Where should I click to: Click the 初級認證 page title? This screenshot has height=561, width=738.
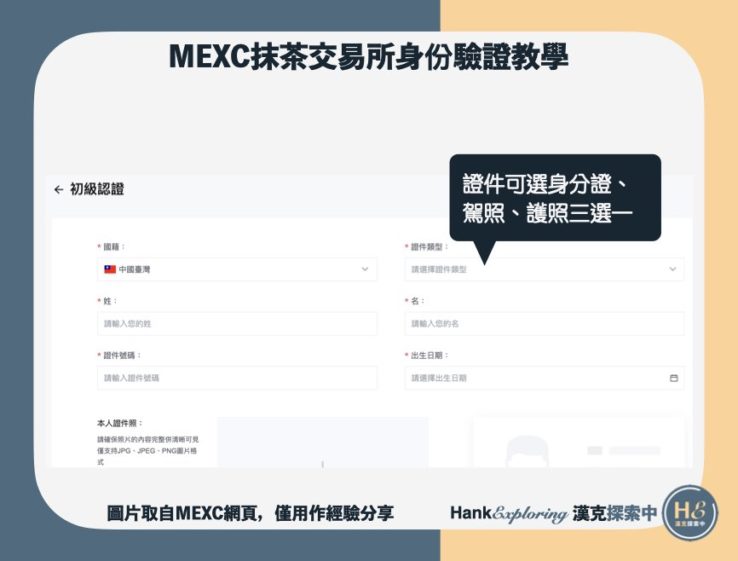97,189
